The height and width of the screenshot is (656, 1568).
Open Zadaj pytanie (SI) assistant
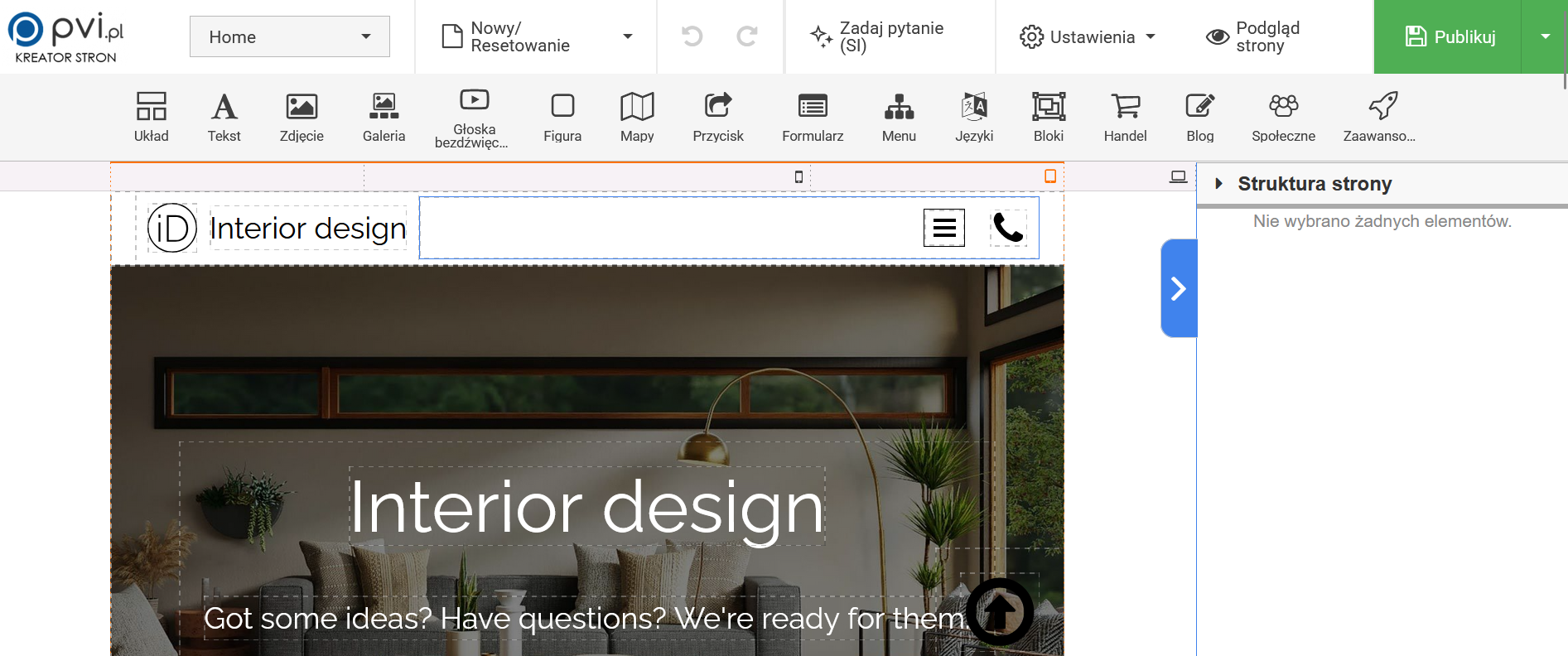(878, 36)
